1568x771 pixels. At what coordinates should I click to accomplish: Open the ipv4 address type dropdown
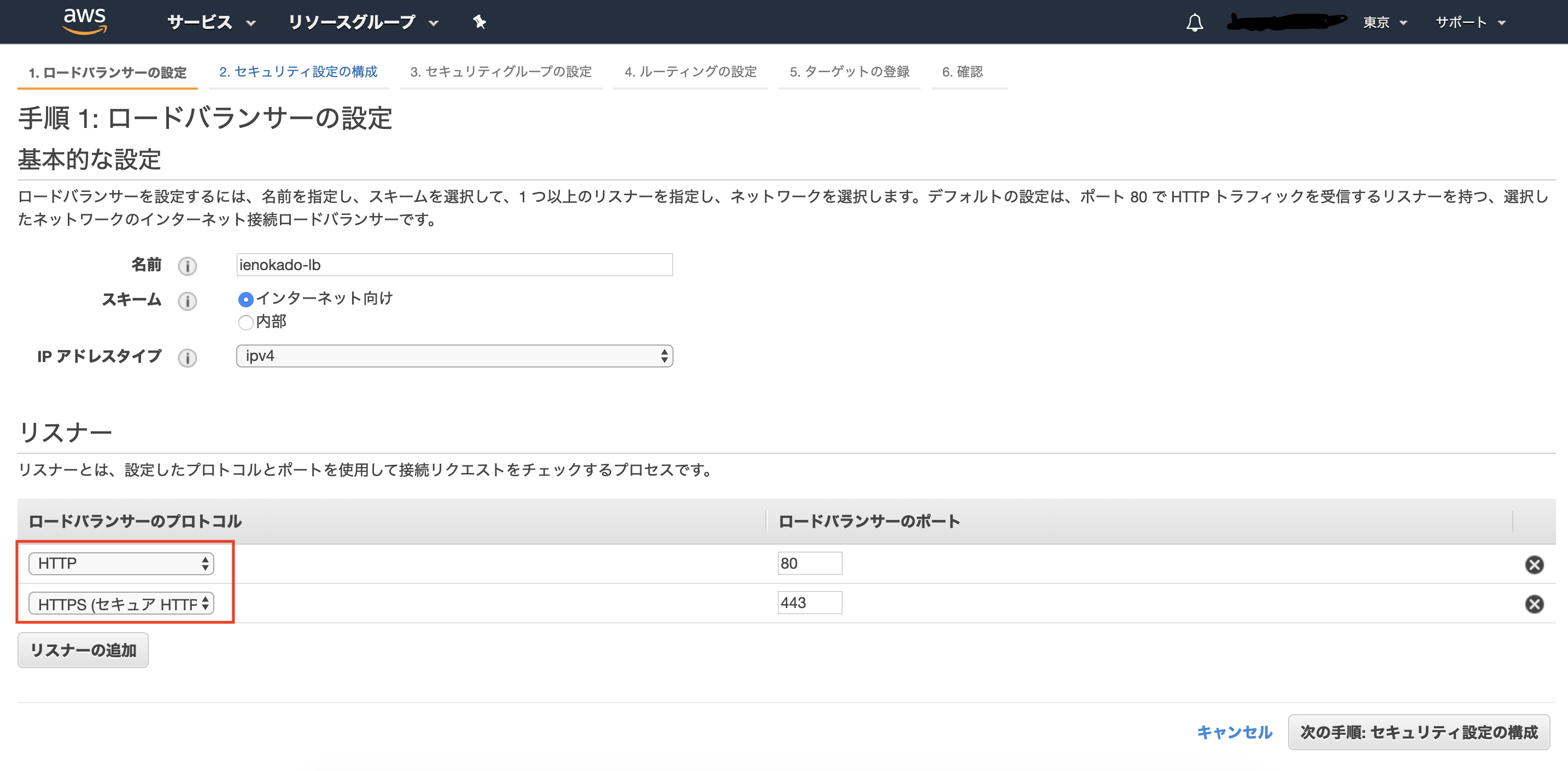pyautogui.click(x=454, y=357)
